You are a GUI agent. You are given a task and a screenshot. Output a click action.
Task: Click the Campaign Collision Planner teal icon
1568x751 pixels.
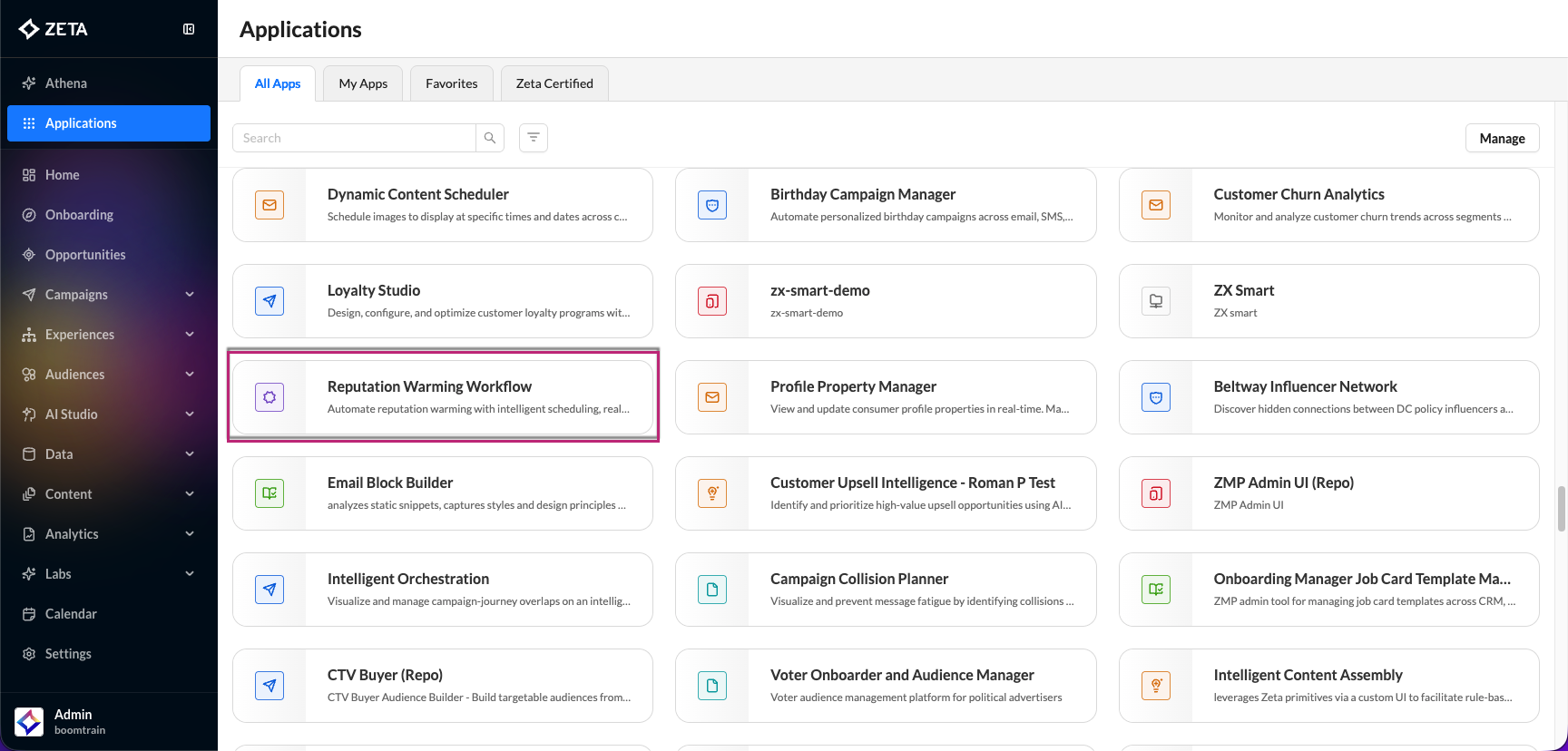(x=712, y=590)
